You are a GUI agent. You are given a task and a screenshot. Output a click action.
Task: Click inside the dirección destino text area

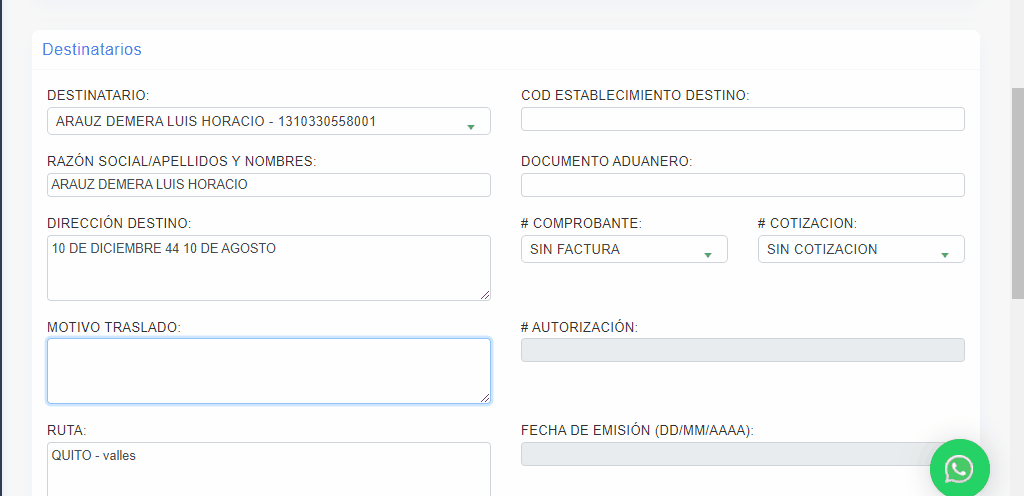click(268, 268)
